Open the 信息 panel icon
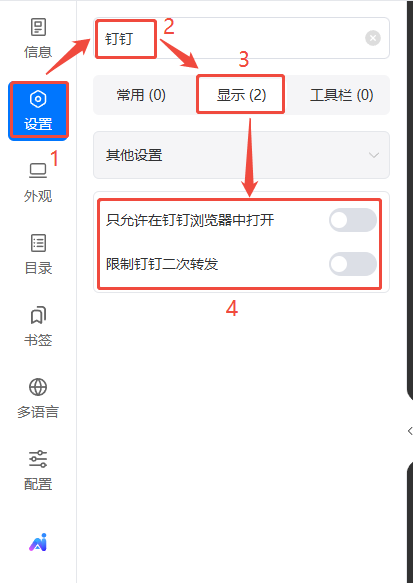This screenshot has width=413, height=583. tap(38, 27)
